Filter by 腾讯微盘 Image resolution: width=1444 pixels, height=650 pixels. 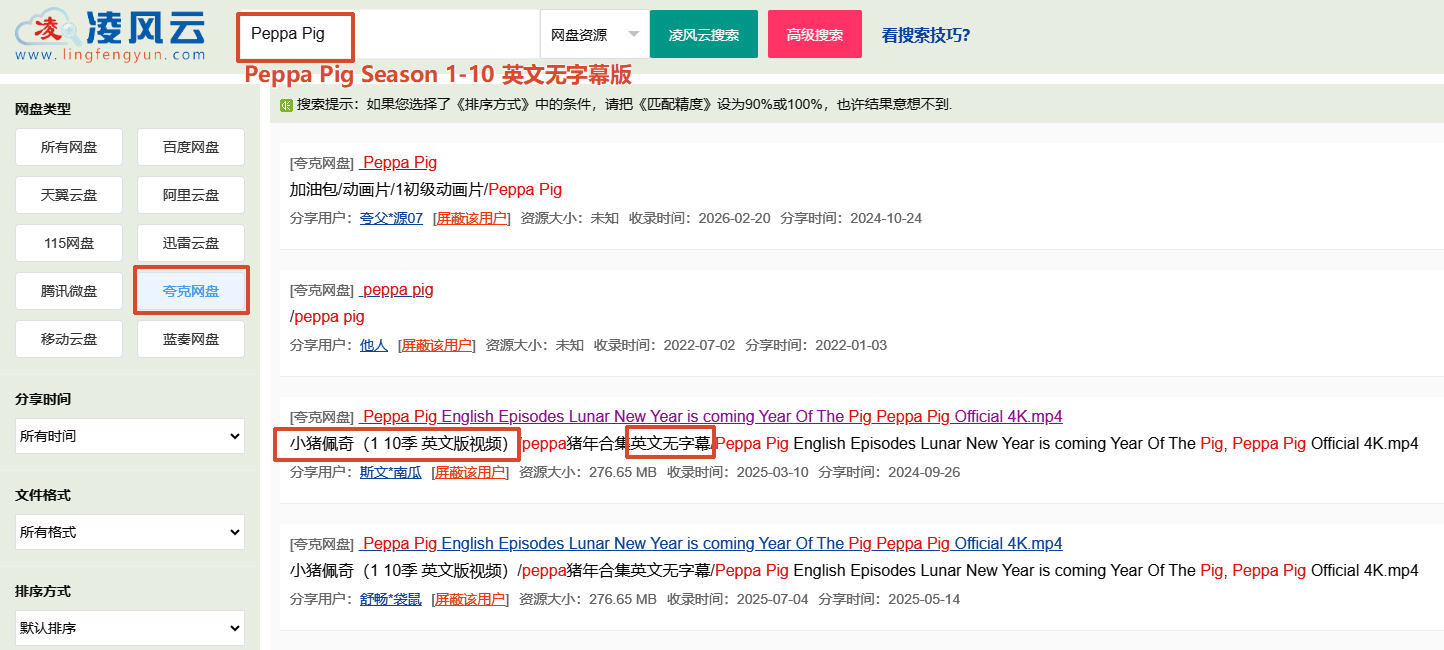[69, 291]
